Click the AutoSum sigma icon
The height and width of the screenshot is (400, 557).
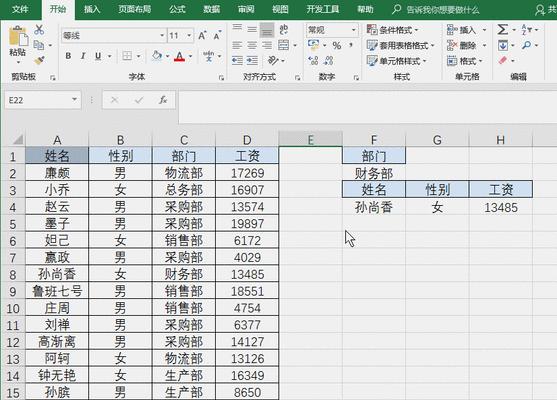(x=503, y=29)
